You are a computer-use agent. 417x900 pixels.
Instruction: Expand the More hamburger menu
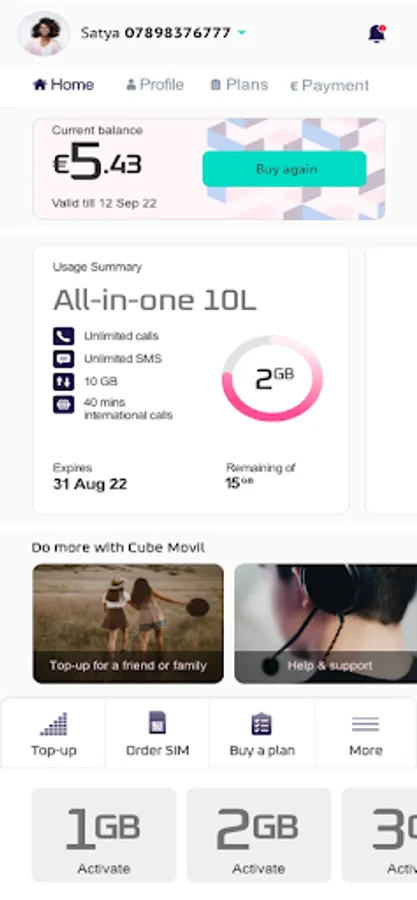pos(365,724)
